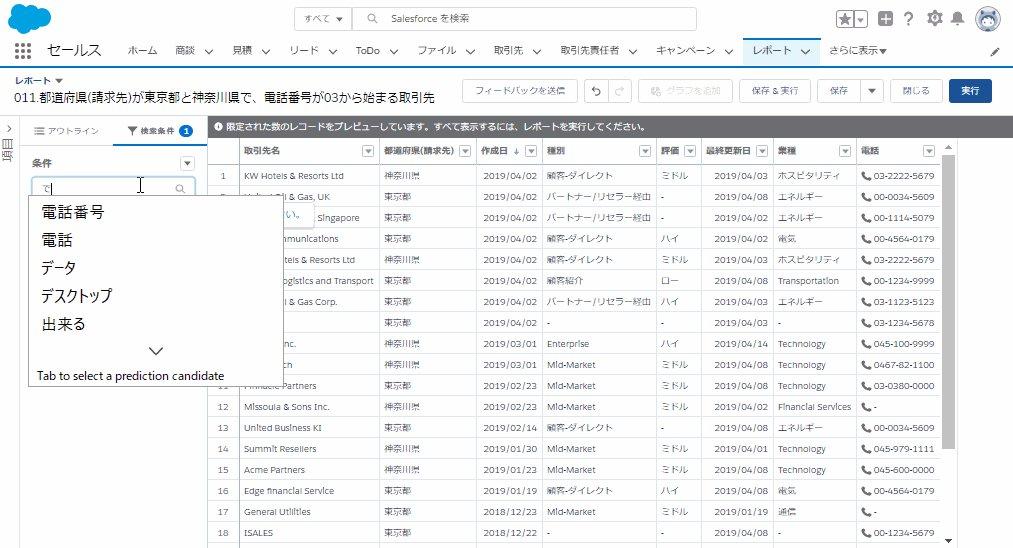Open the ToDo tab

pyautogui.click(x=368, y=50)
